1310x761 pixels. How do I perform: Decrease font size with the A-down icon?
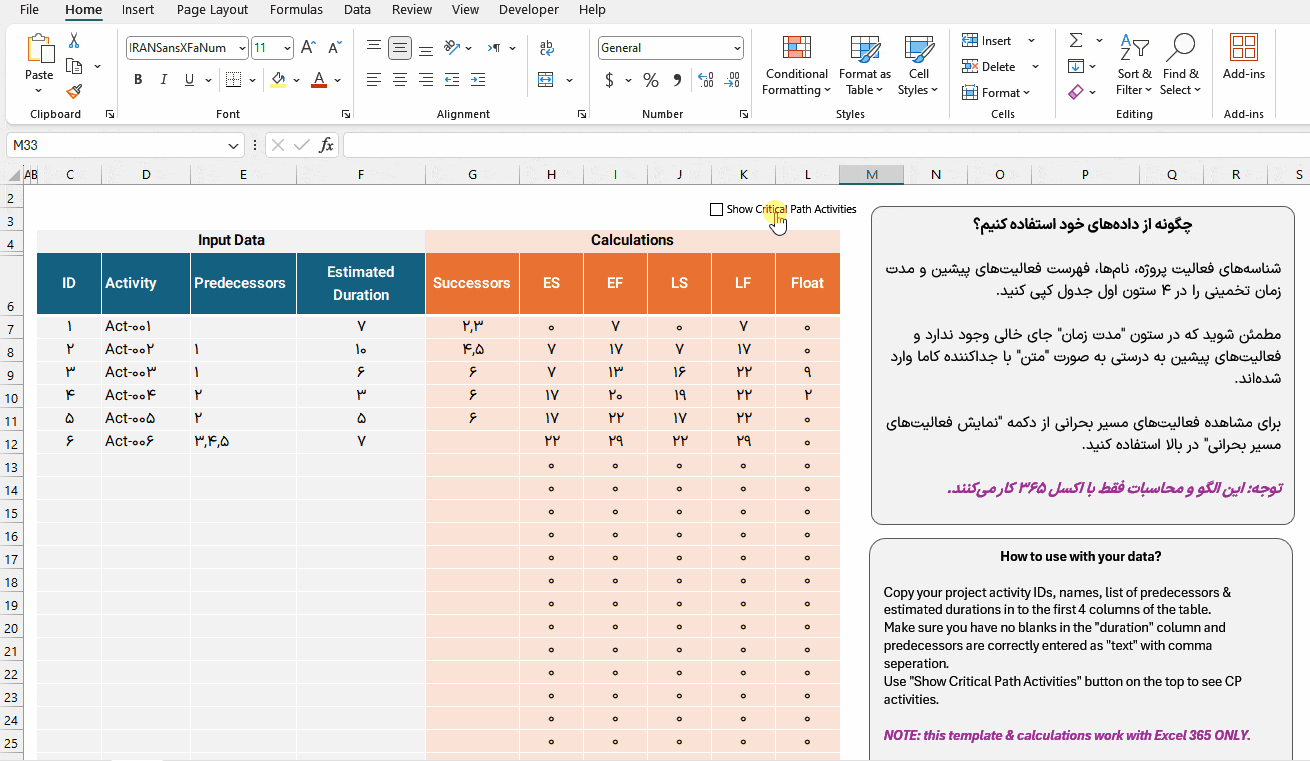[x=335, y=47]
